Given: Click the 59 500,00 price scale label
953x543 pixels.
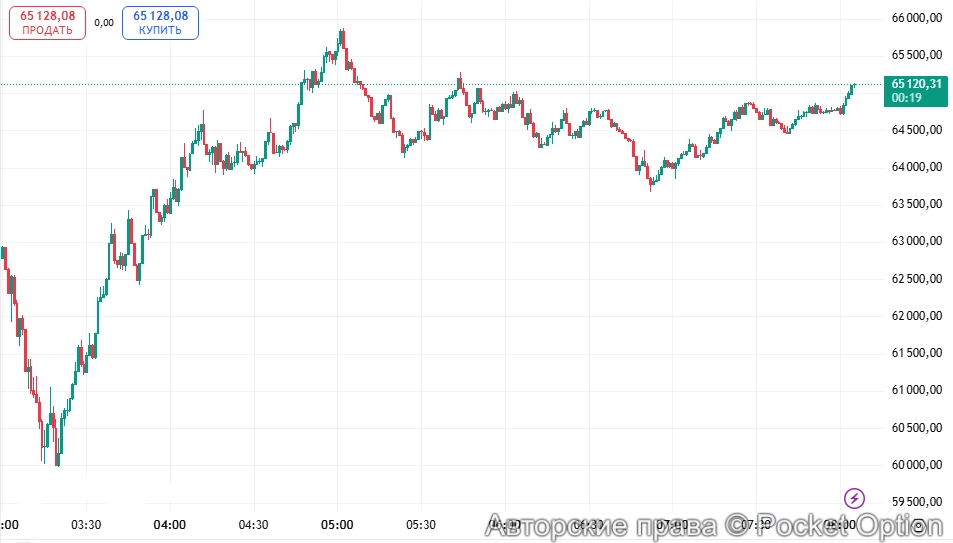Looking at the screenshot, I should coord(917,502).
